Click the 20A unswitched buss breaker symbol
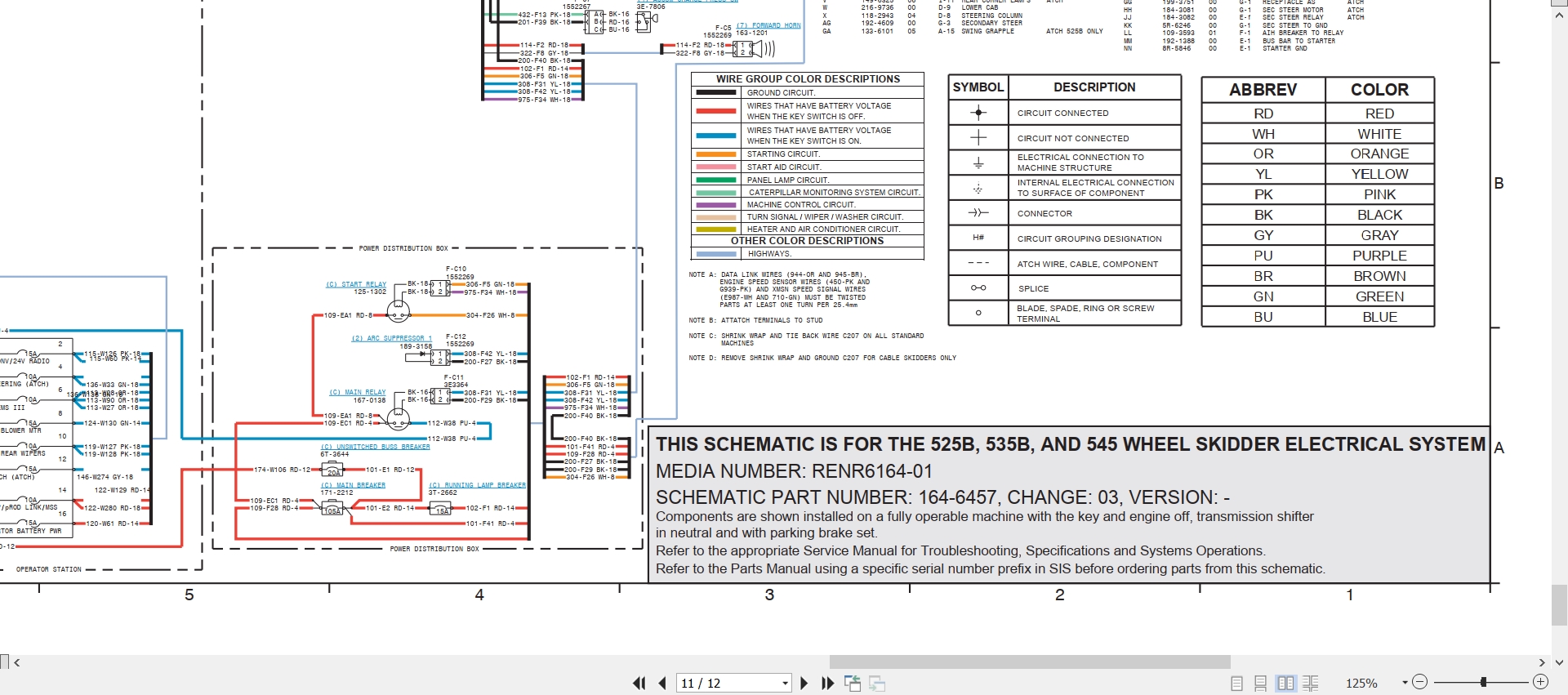 click(333, 470)
